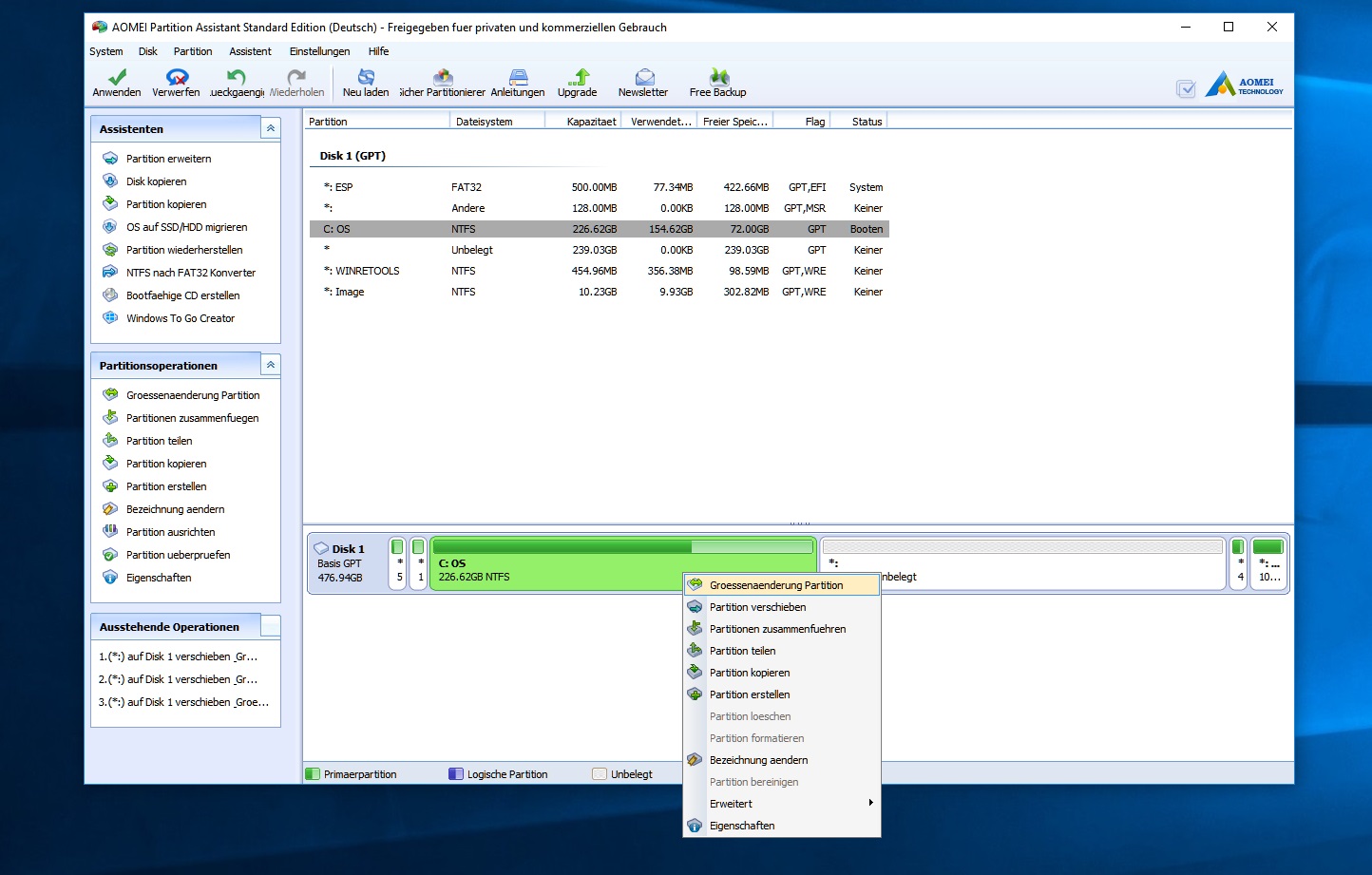Click pending operation 1 in list
1372x875 pixels.
(178, 656)
